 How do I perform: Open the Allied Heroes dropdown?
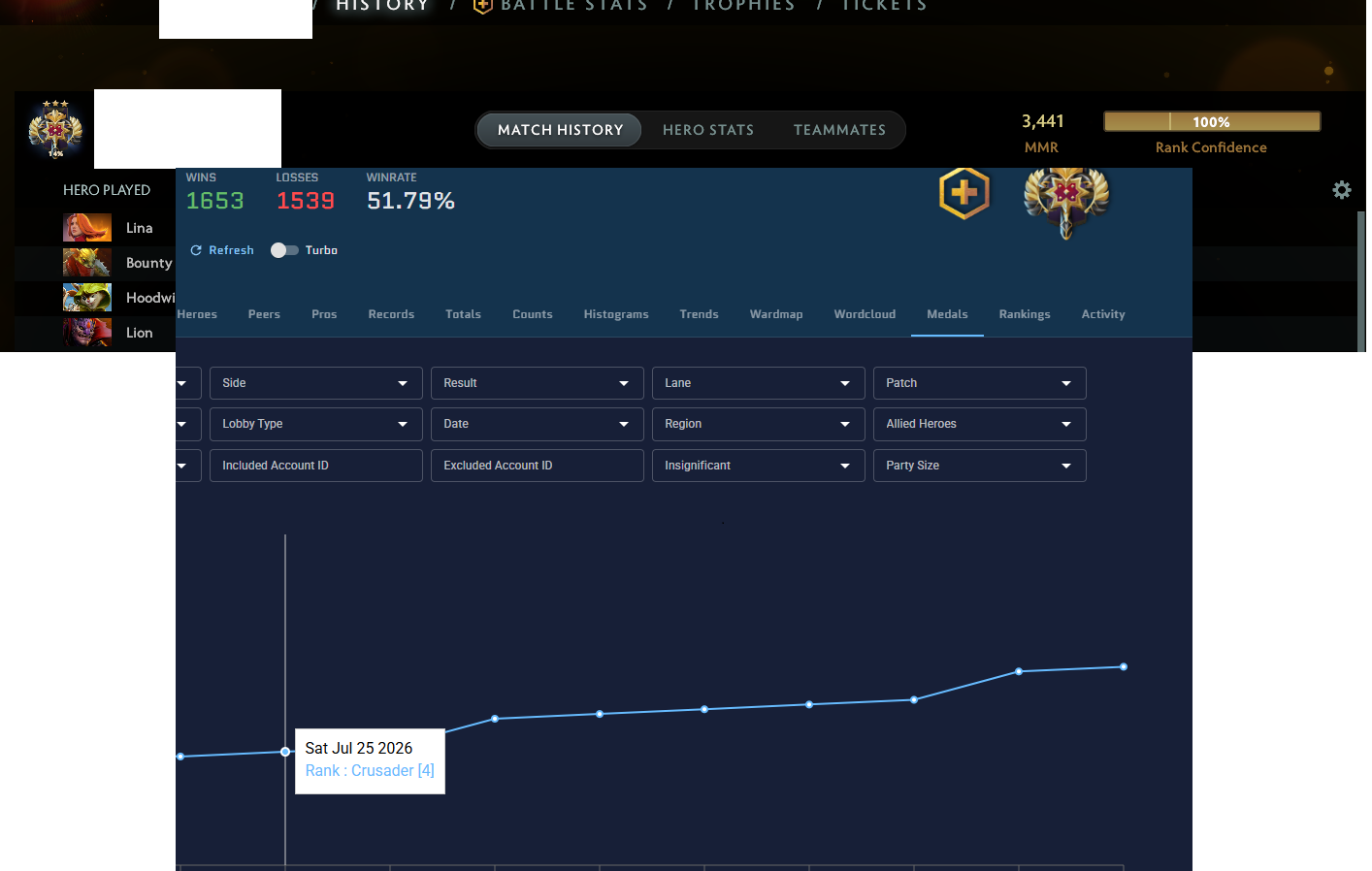(980, 424)
